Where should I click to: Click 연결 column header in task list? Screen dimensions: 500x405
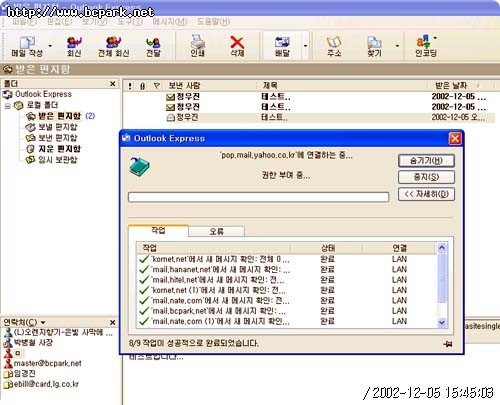point(399,248)
